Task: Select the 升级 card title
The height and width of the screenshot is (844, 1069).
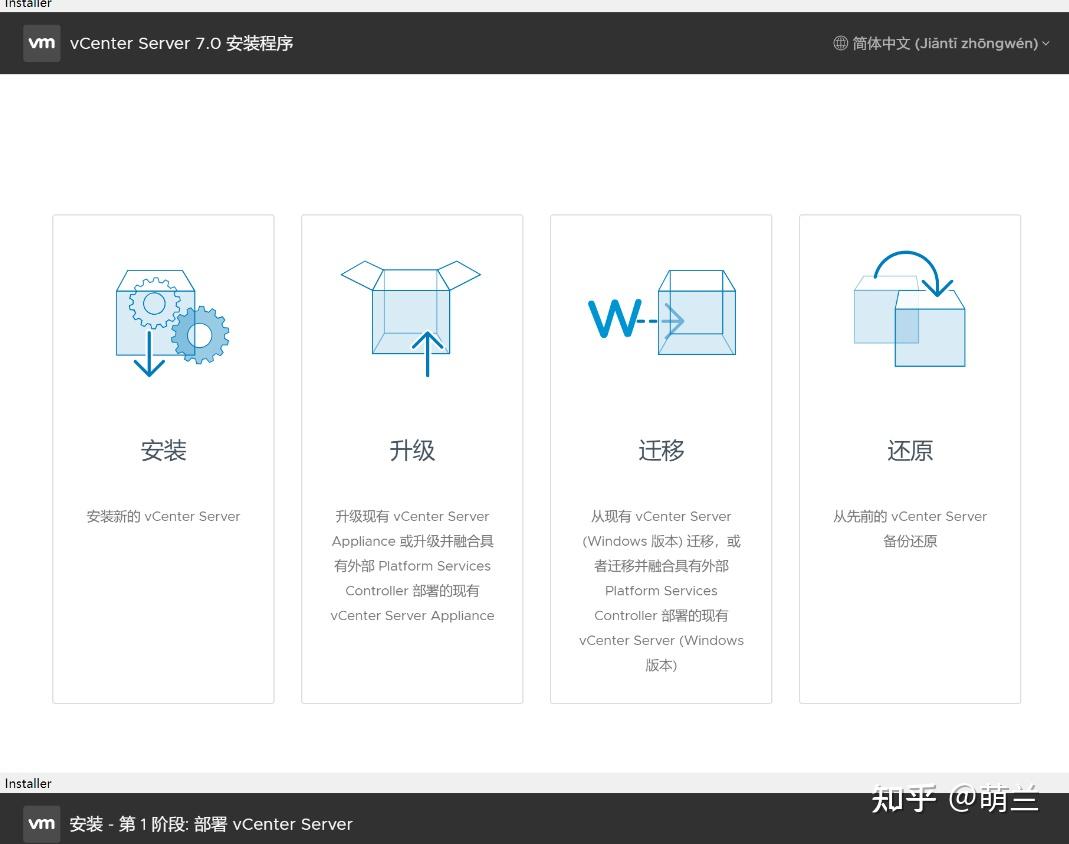Action: [412, 451]
